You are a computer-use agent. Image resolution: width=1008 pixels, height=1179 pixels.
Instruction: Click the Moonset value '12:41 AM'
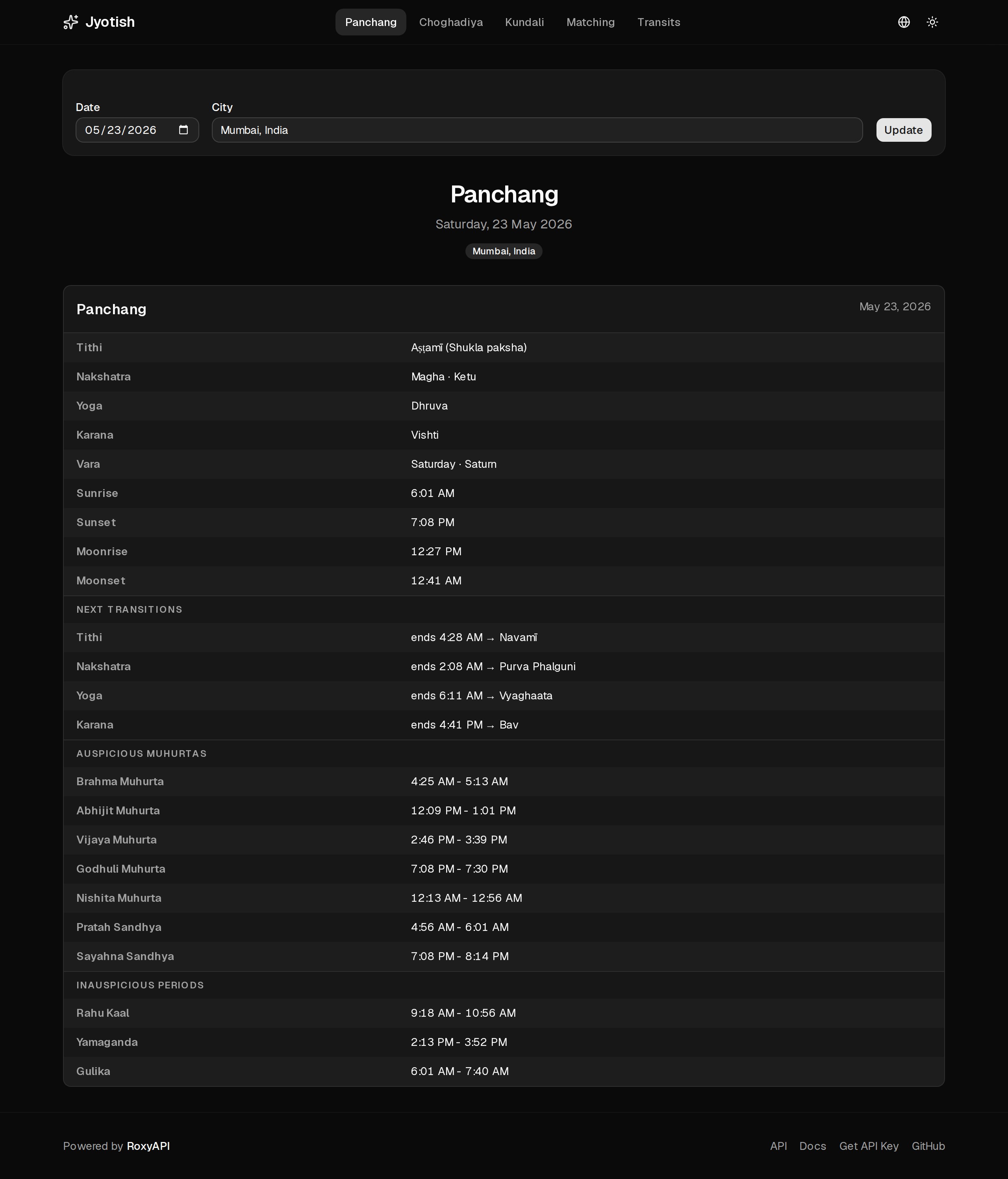point(436,580)
